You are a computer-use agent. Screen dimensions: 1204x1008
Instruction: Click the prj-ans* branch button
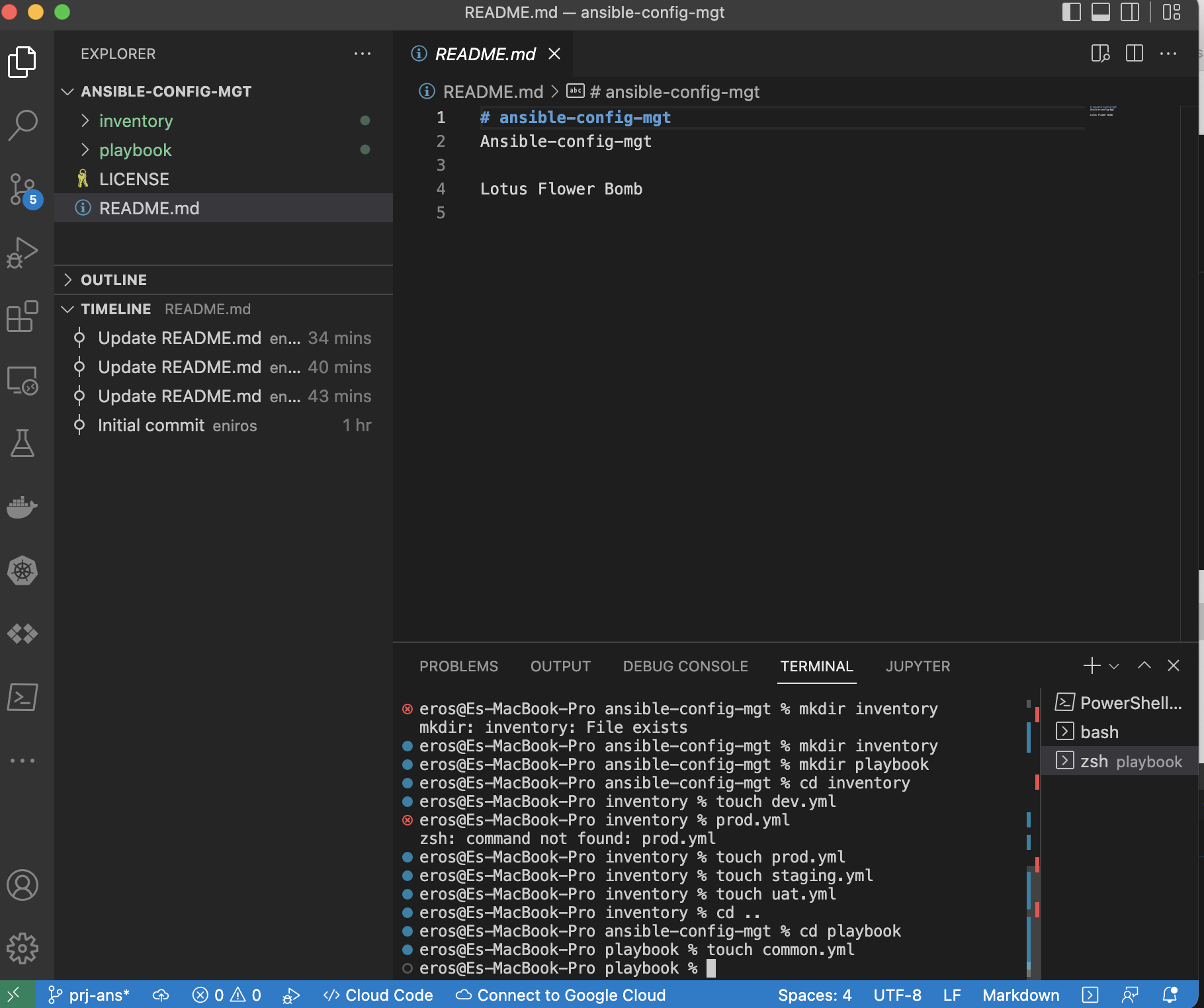coord(89,995)
